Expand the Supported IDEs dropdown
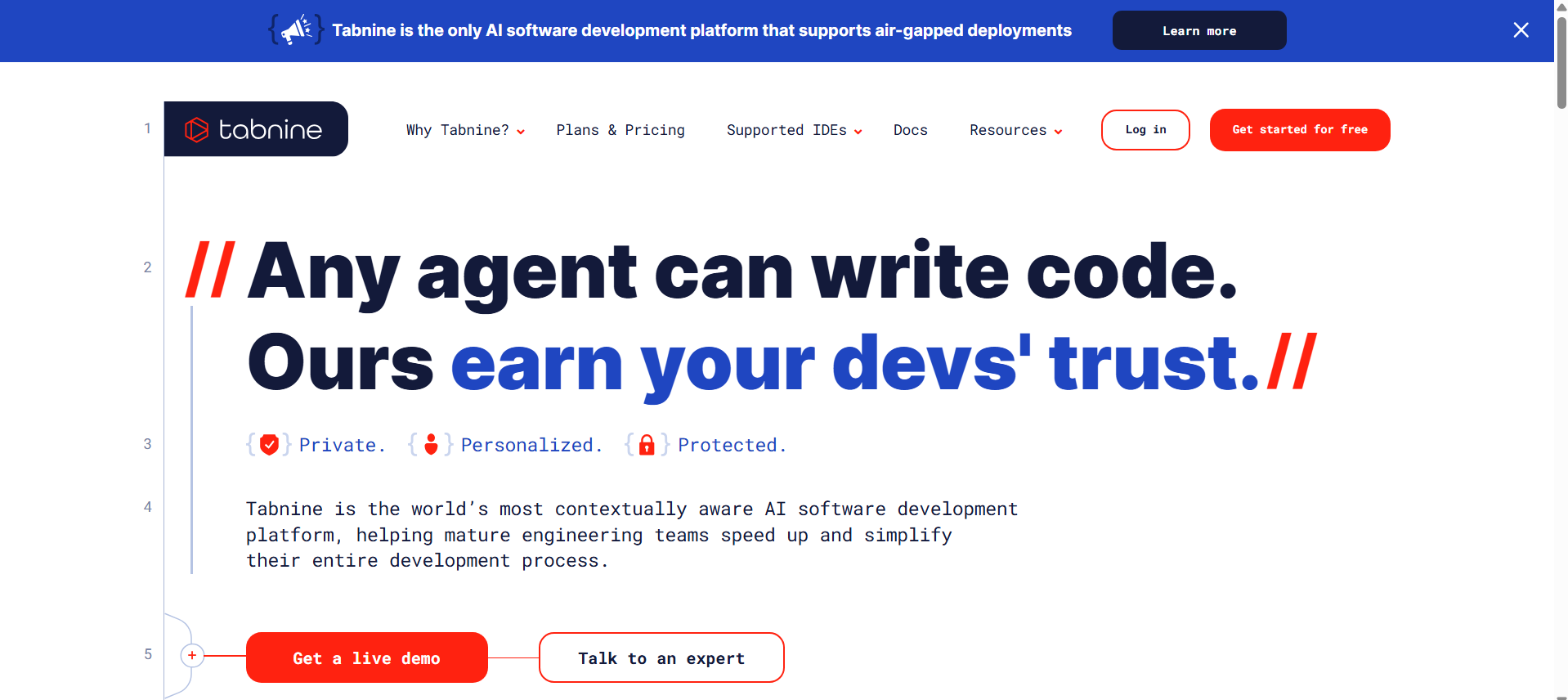This screenshot has width=1568, height=700. [794, 130]
